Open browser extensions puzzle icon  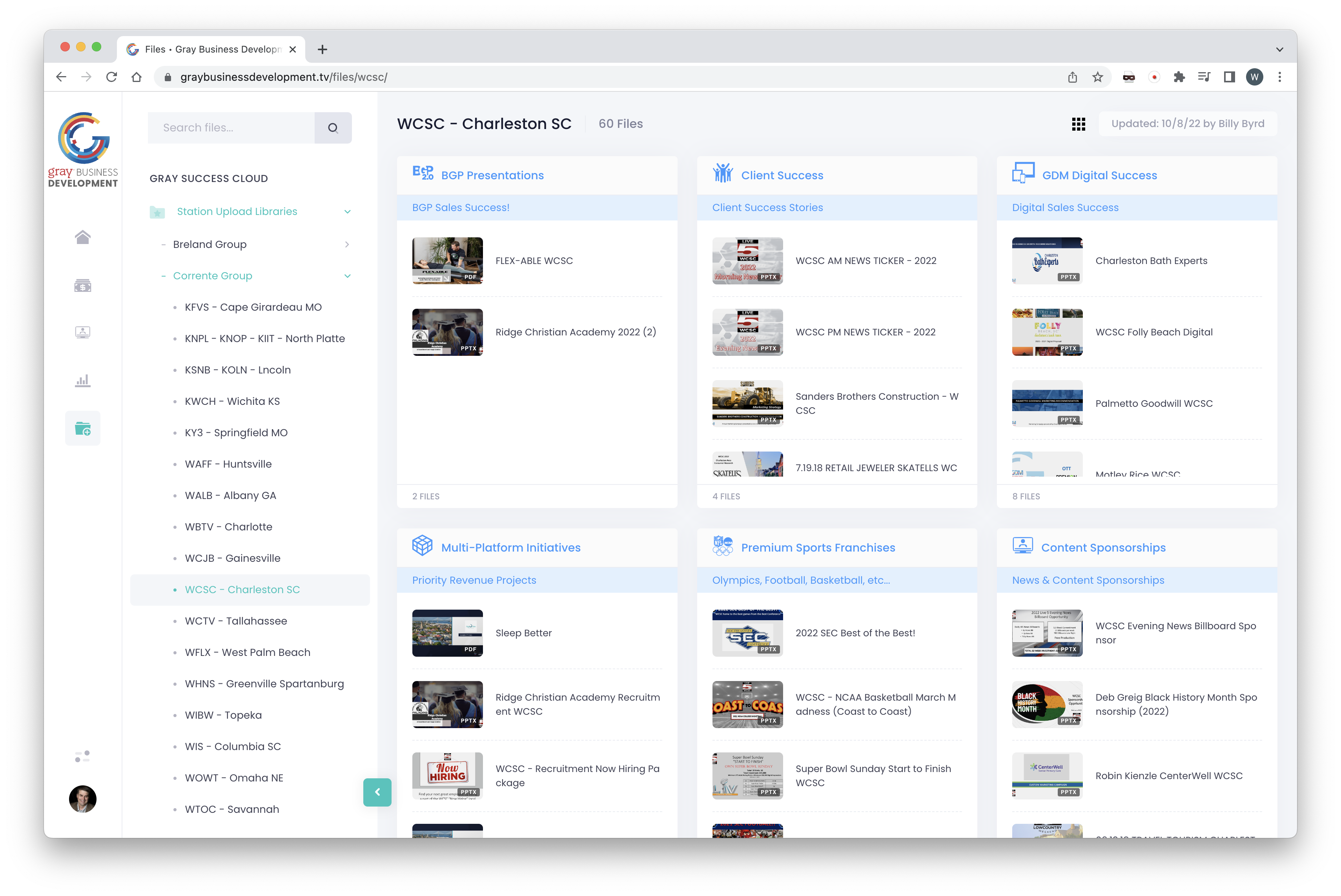point(1179,77)
